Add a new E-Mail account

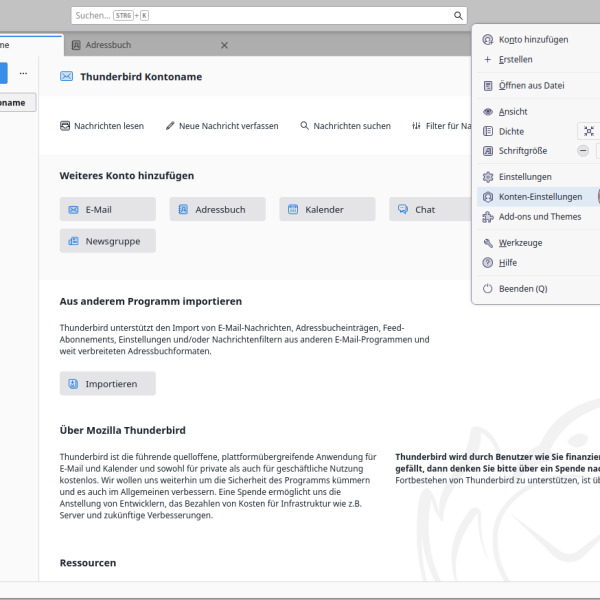[x=108, y=209]
